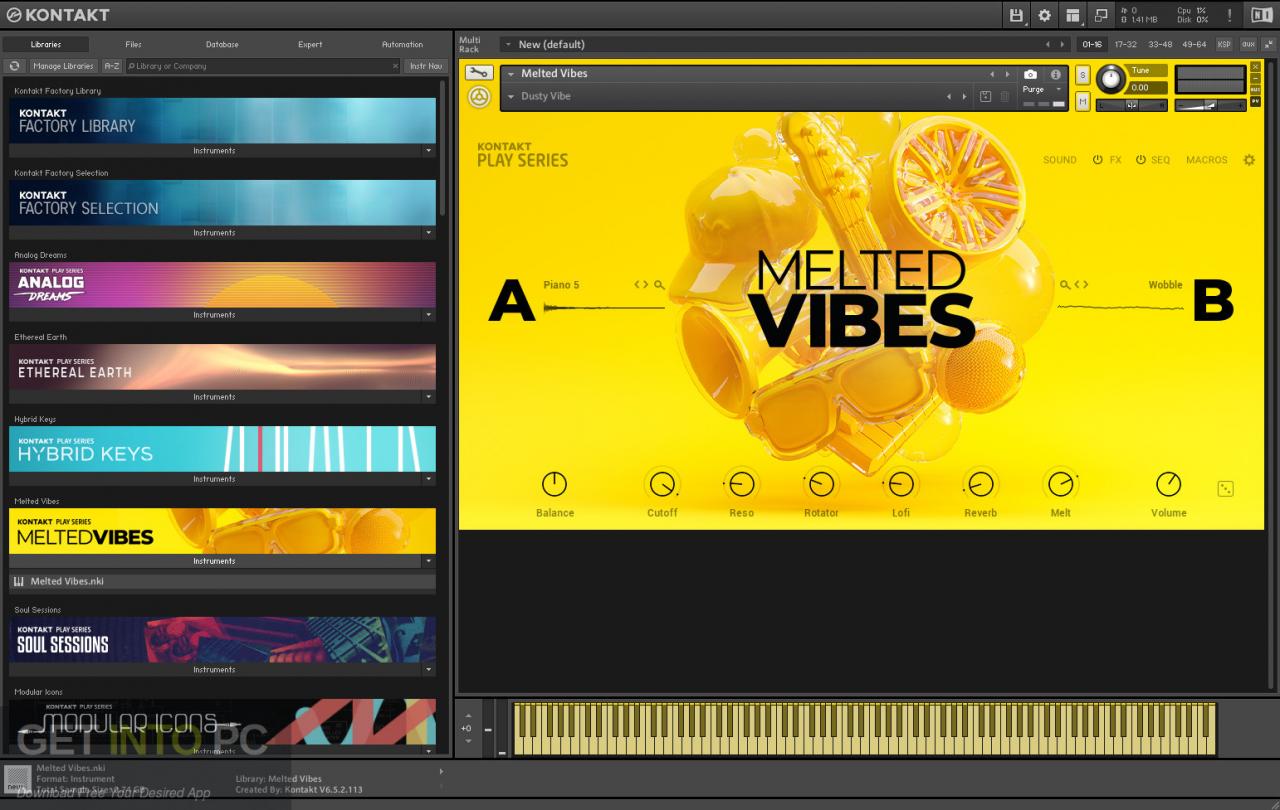Click the Balance knob
1280x810 pixels.
pos(554,485)
